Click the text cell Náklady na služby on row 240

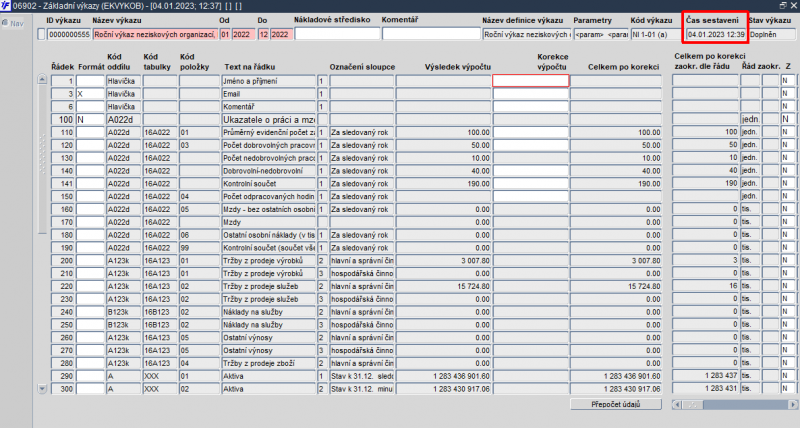click(268, 312)
